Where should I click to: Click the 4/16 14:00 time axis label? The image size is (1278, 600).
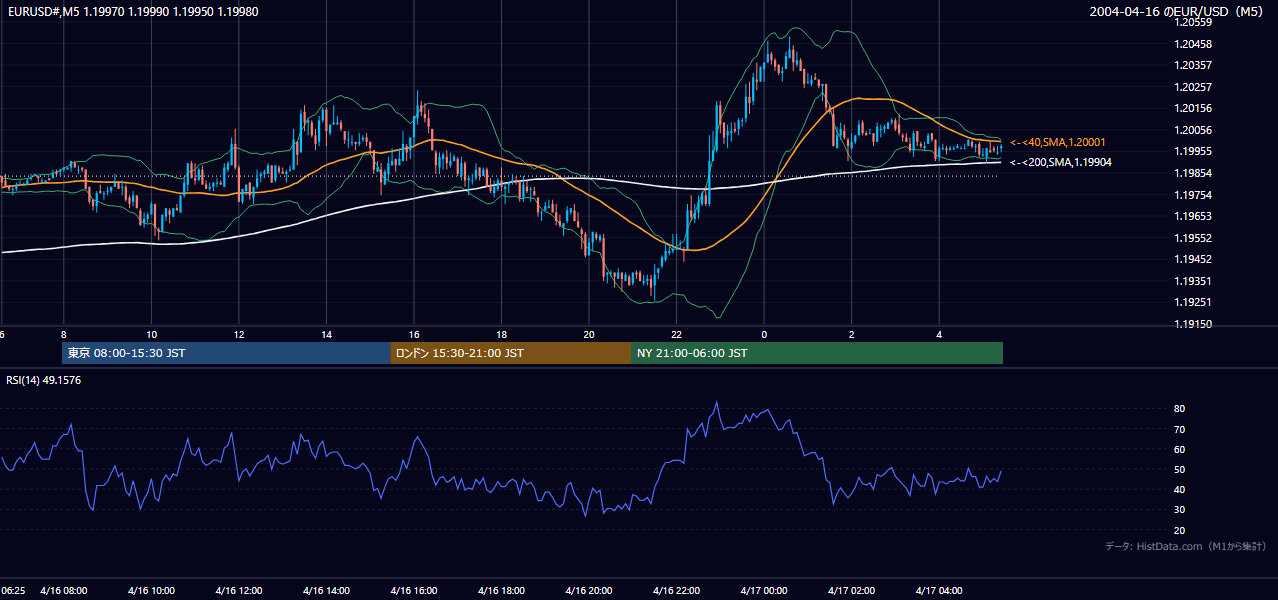click(326, 591)
